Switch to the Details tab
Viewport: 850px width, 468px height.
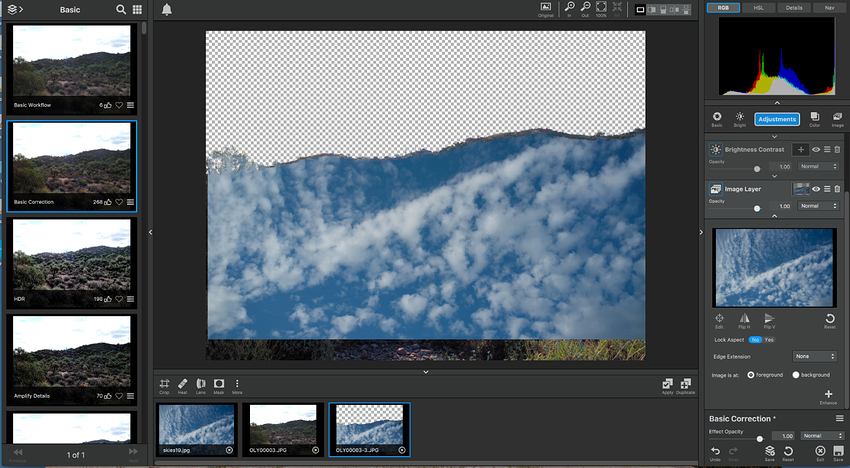(793, 7)
